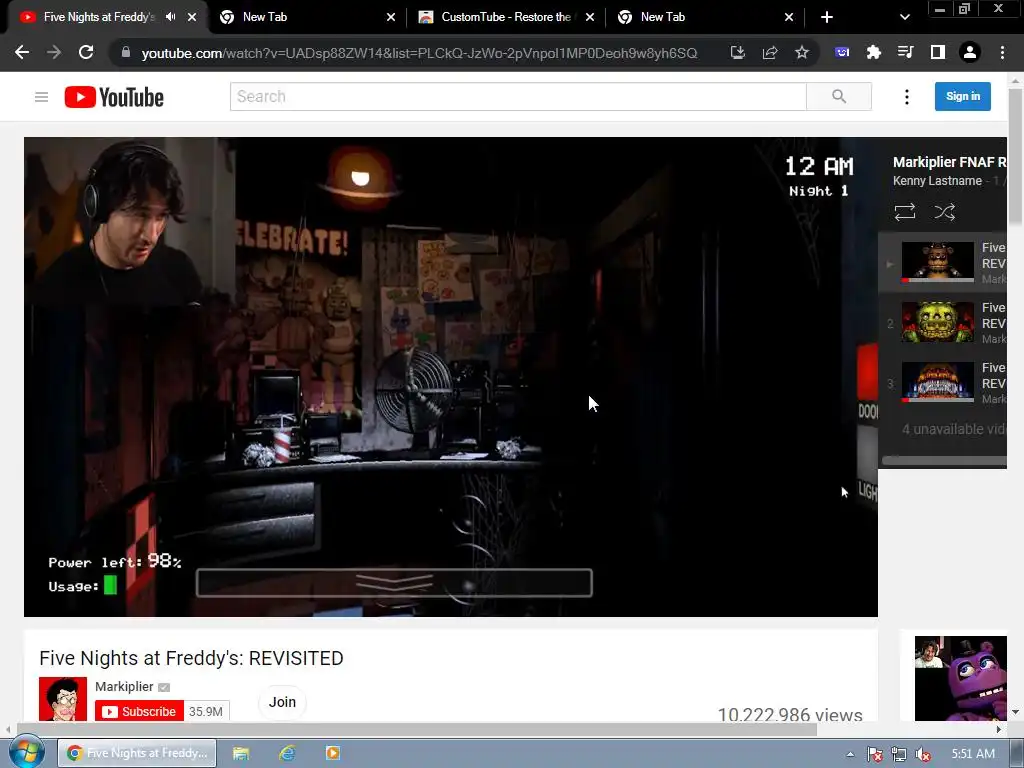Open the media control icon in toolbar

tap(906, 52)
